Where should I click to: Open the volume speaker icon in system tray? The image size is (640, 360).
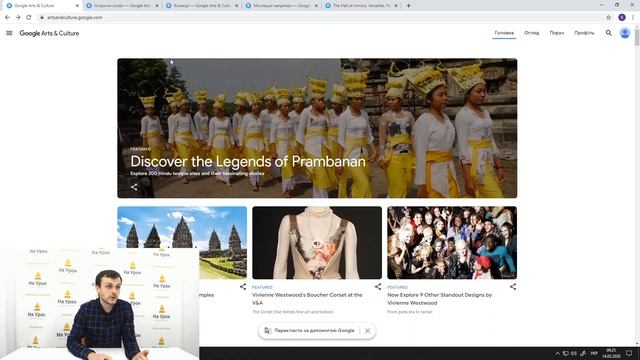(574, 353)
